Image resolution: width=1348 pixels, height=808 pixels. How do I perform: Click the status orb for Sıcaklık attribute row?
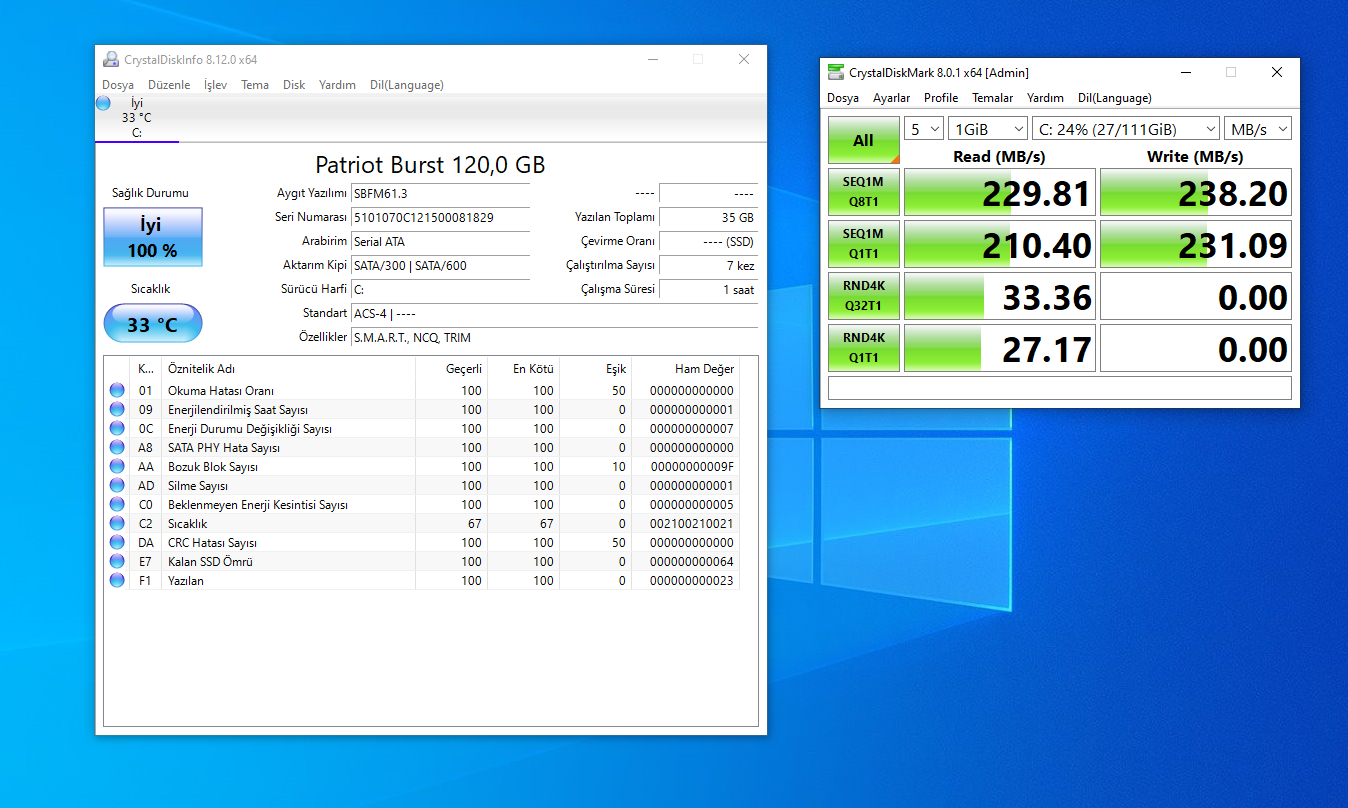117,524
